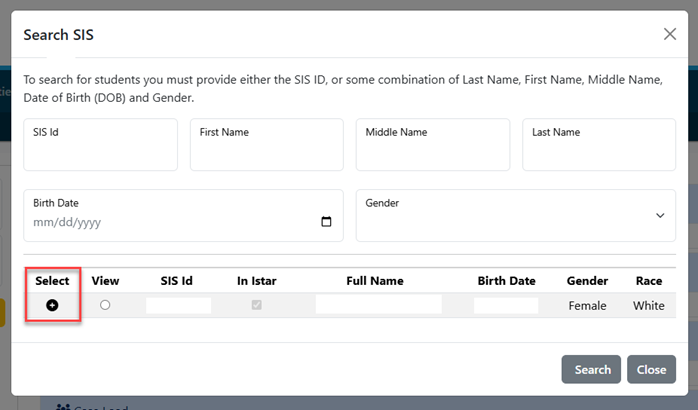The height and width of the screenshot is (410, 698).
Task: Click the White race cell in results
Action: pyautogui.click(x=649, y=306)
